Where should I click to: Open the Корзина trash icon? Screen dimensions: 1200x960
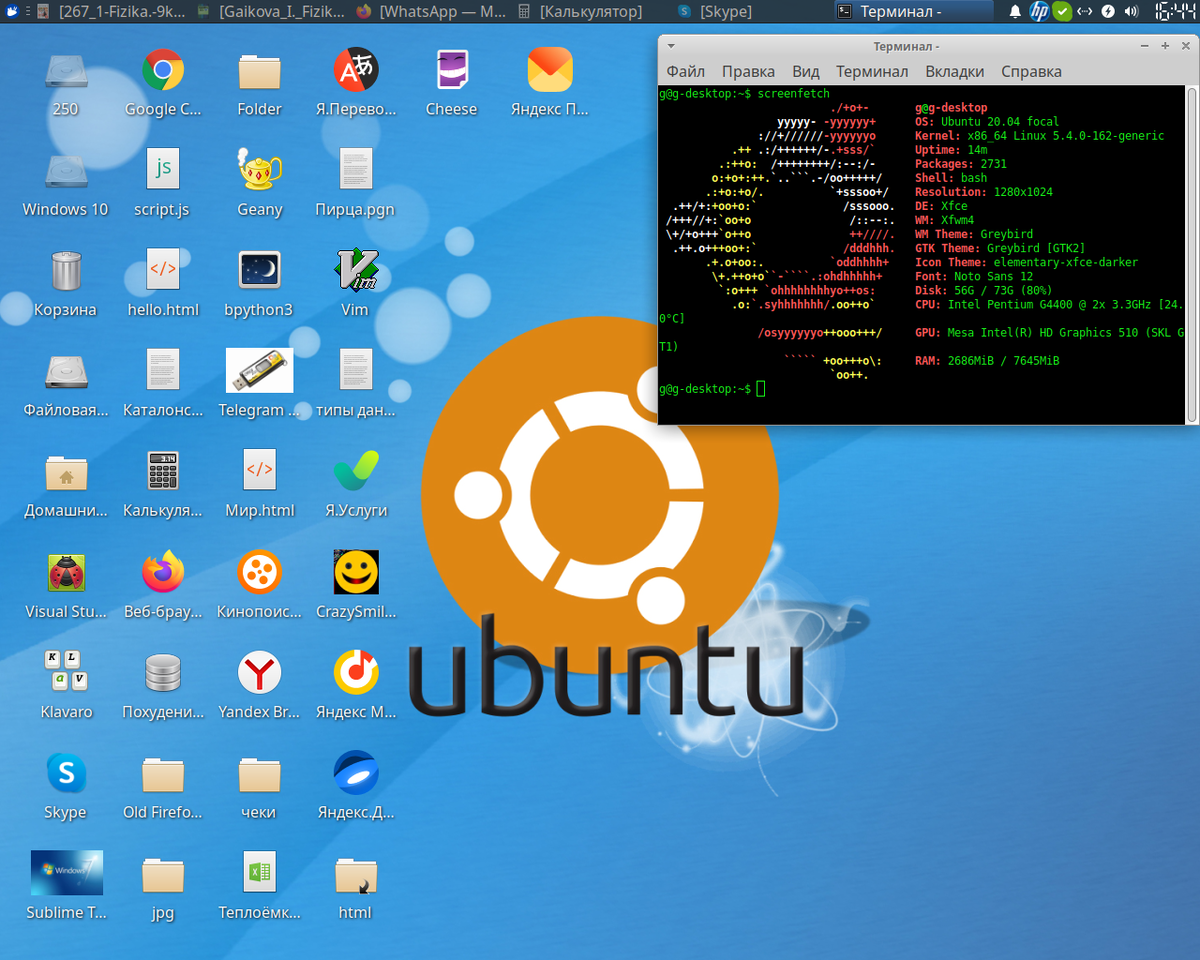pos(66,270)
